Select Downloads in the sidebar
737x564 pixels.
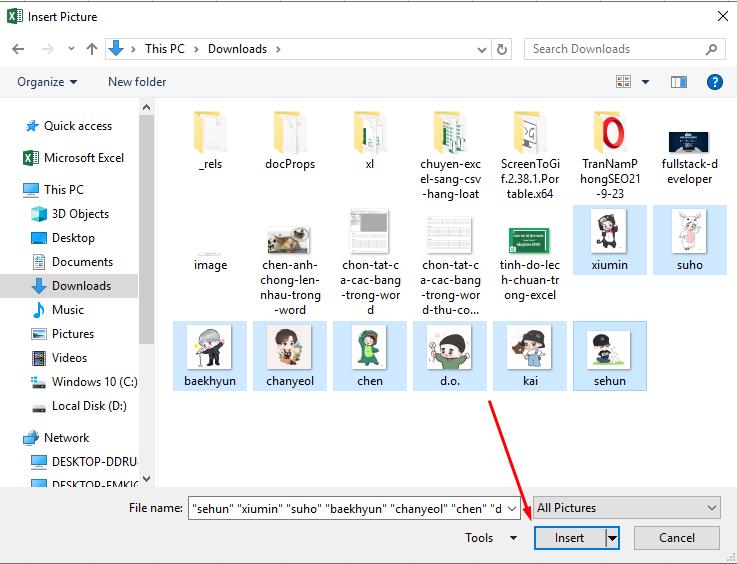click(69, 286)
